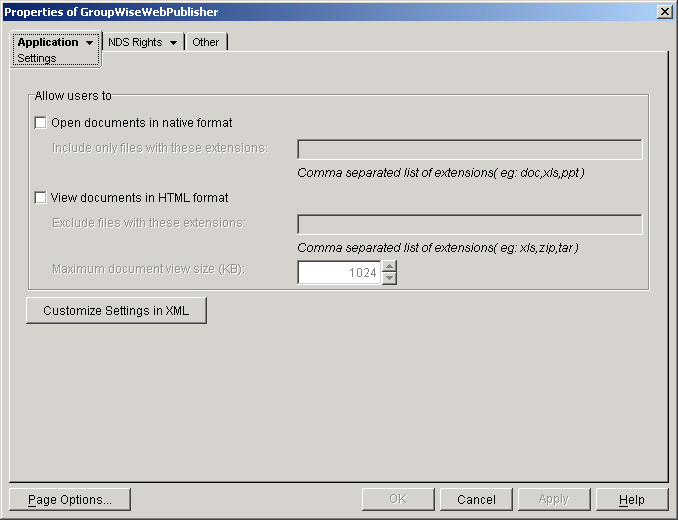
Task: Click the hint text 'eg: xls,zip,tar'
Action: click(536, 248)
